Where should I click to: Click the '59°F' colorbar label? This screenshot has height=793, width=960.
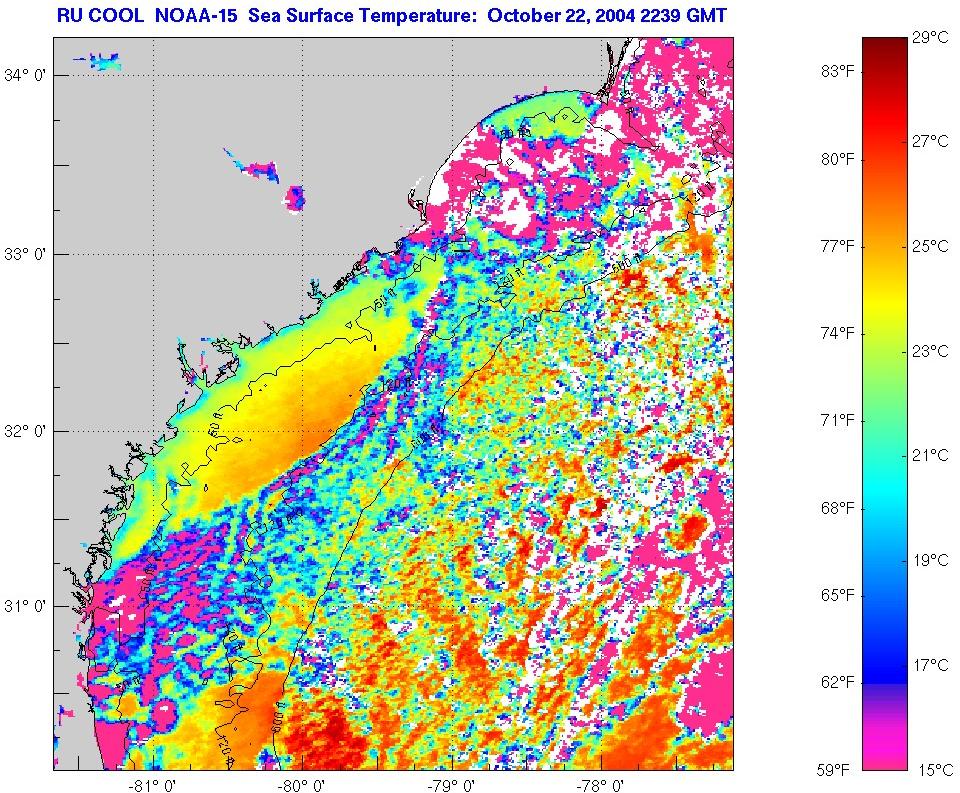[833, 770]
